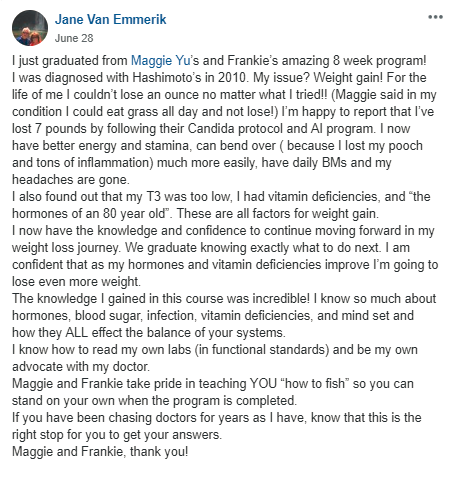461x478 pixels.
Task: Click the word Hashimoto's in the post
Action: click(x=167, y=77)
